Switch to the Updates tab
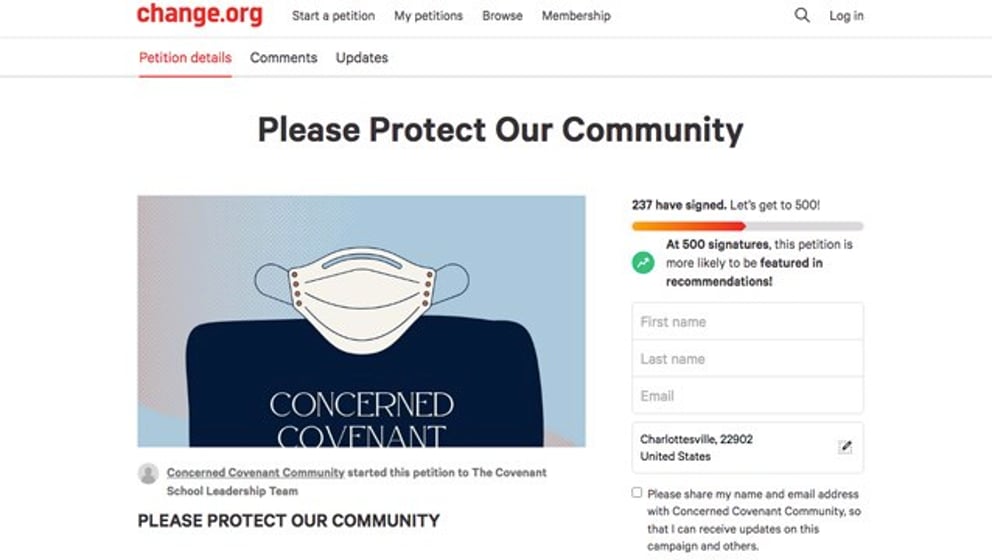992x560 pixels. pyautogui.click(x=362, y=58)
